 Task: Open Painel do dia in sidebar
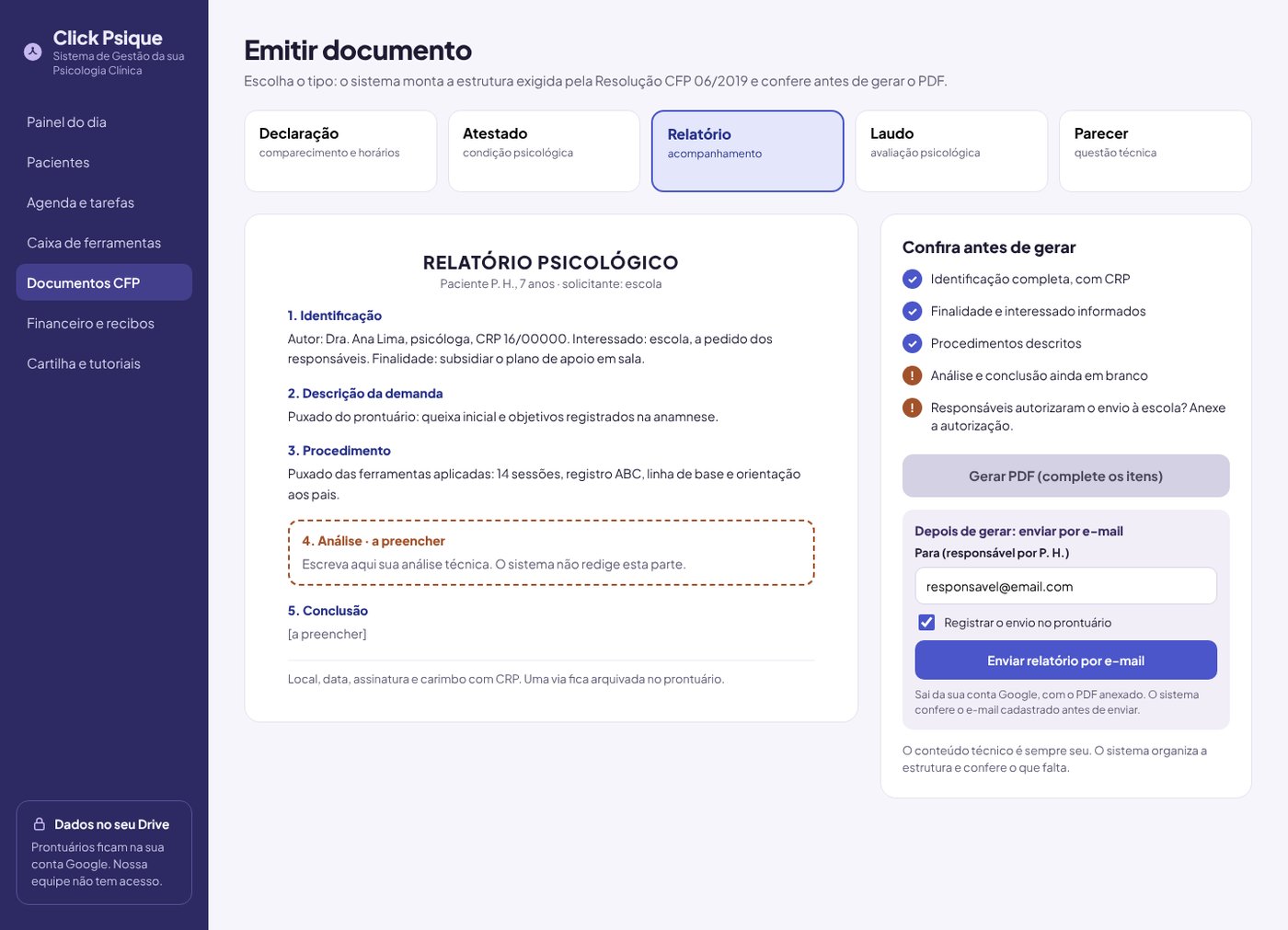tap(104, 122)
